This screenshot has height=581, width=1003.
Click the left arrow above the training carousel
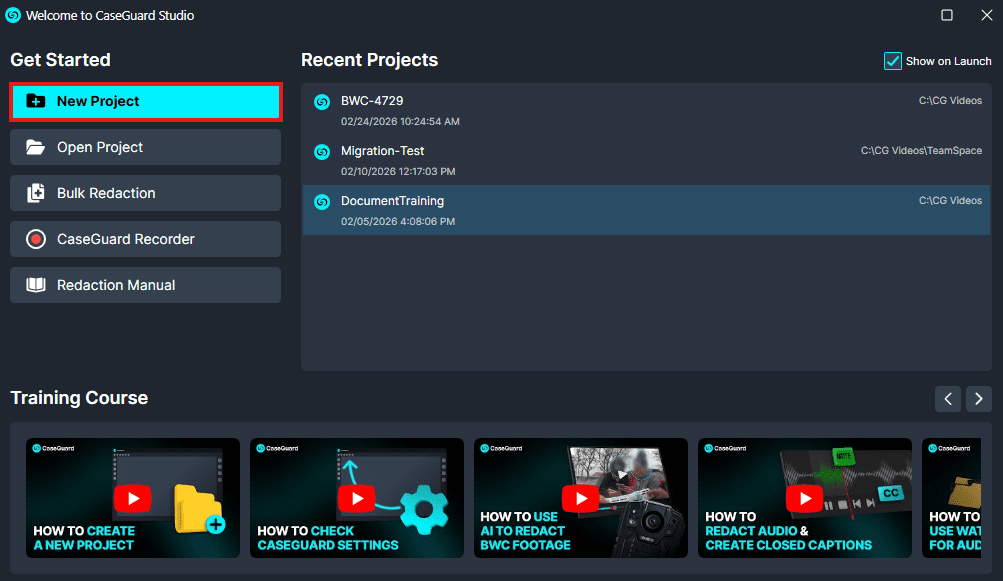(x=947, y=398)
